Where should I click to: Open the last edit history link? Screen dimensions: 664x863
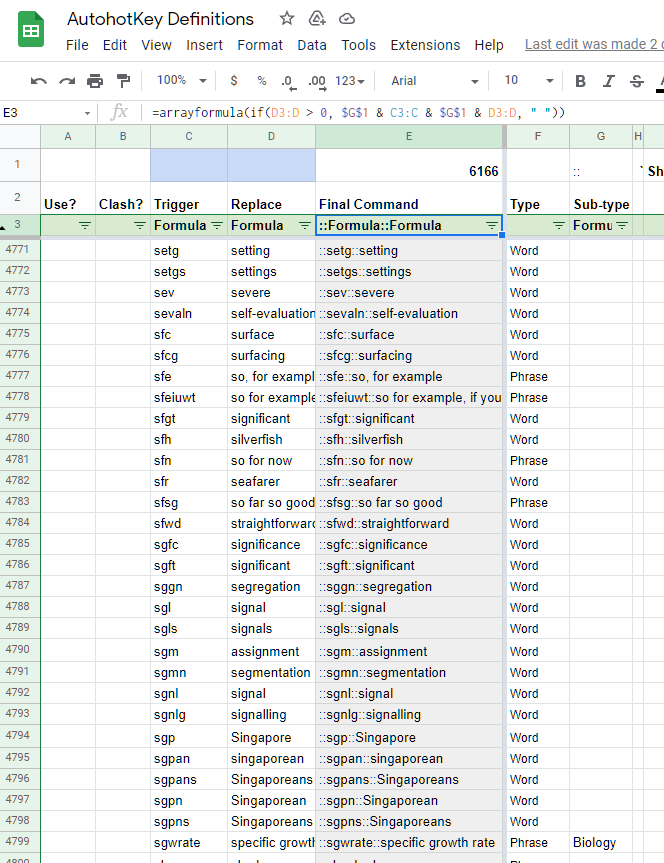[x=594, y=44]
